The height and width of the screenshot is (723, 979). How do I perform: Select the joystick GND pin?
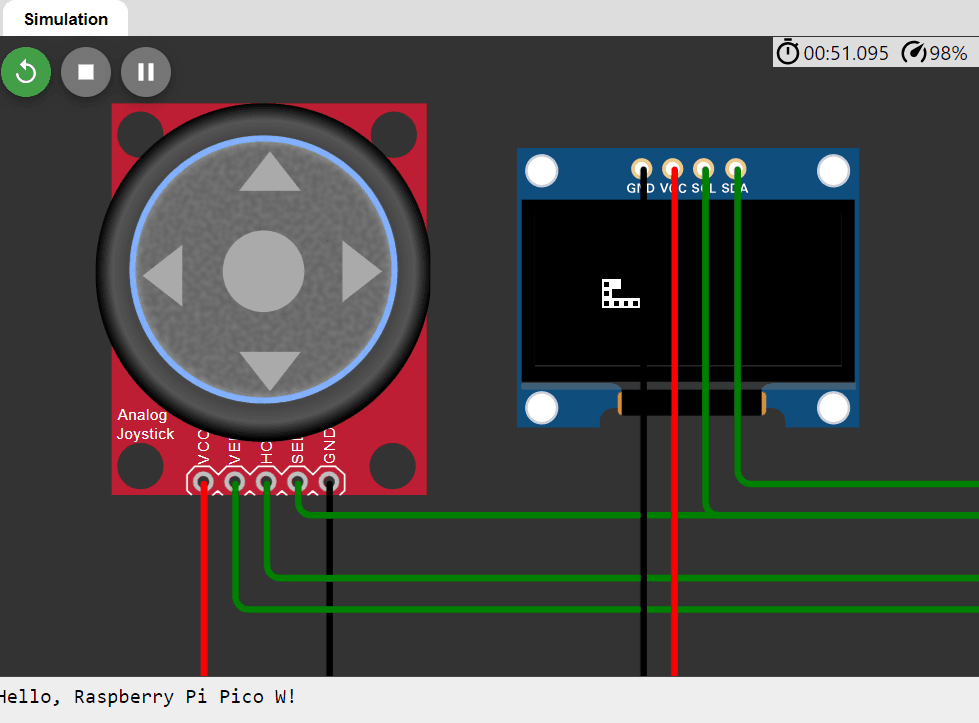(328, 483)
